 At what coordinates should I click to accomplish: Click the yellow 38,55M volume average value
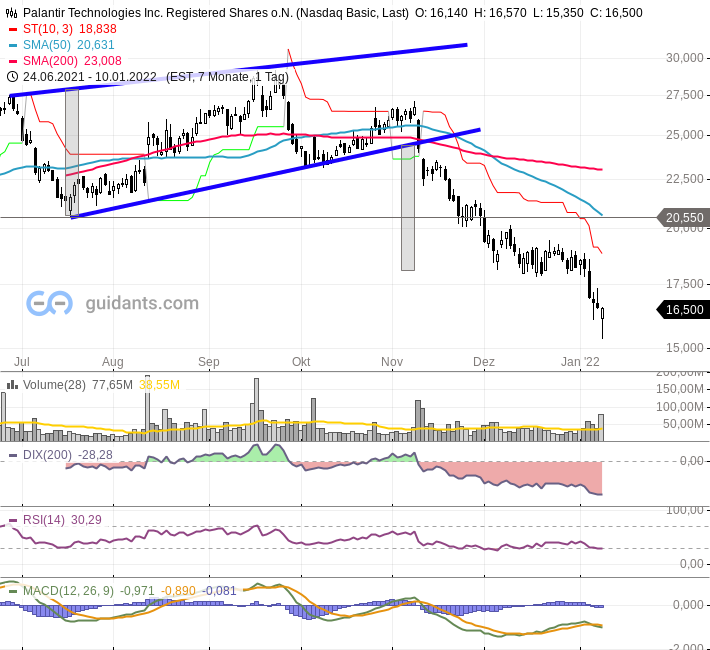[x=159, y=385]
